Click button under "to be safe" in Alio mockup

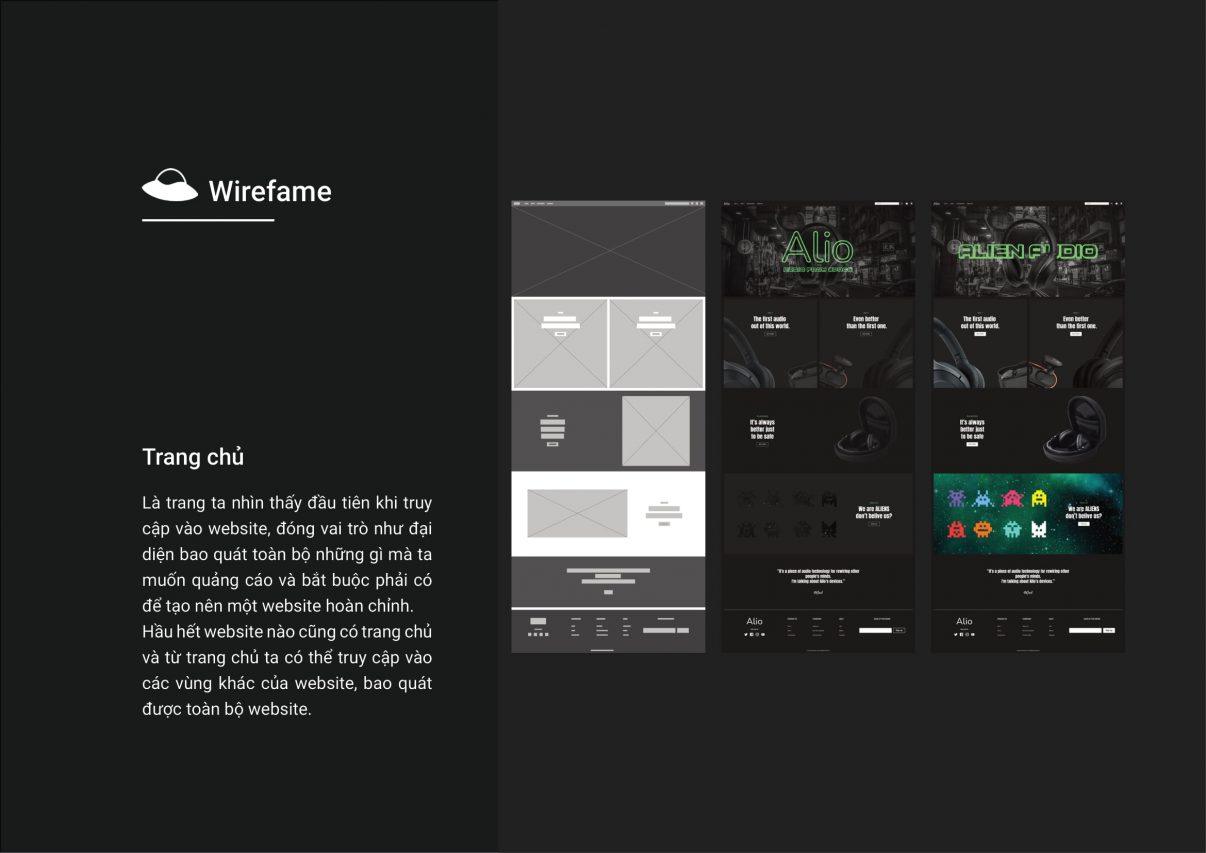[x=762, y=444]
